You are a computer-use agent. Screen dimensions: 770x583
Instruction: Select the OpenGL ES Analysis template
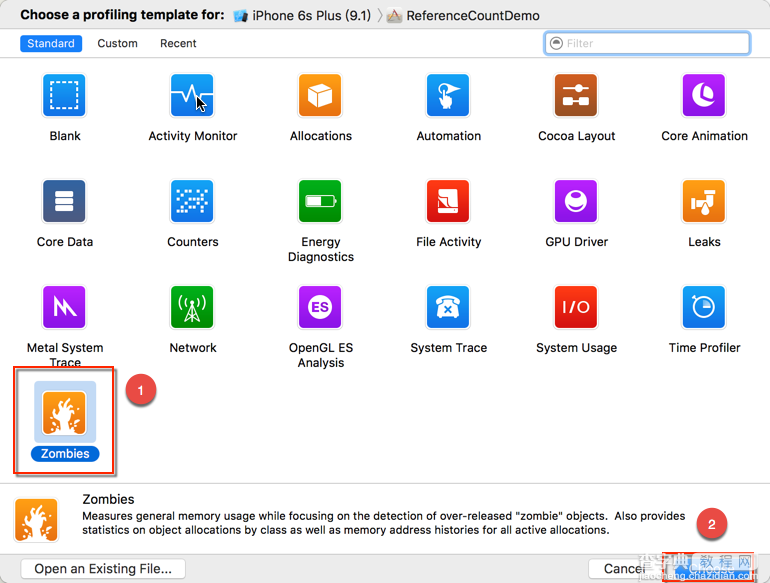tap(320, 307)
